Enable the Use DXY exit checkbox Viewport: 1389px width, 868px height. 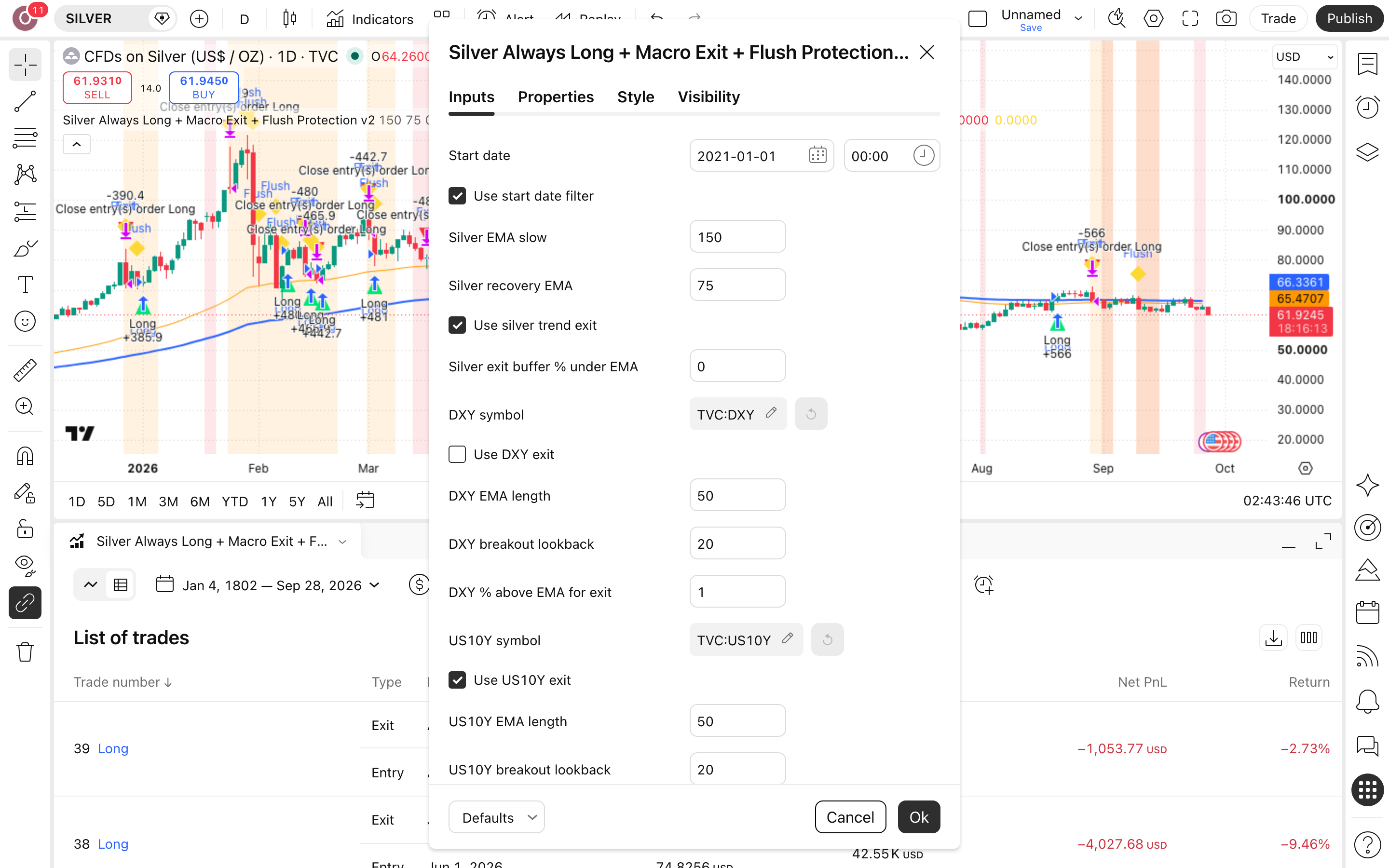(x=457, y=454)
